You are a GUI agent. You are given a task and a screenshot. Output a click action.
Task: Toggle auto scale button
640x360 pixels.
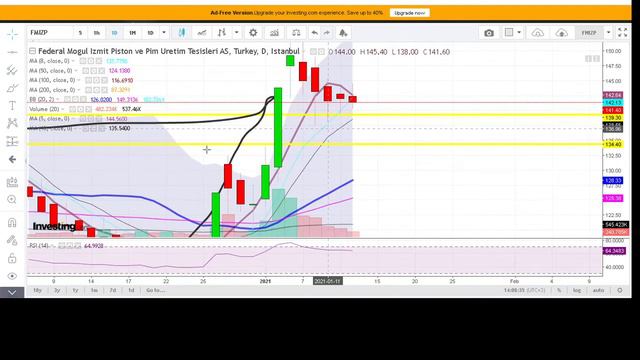598,290
